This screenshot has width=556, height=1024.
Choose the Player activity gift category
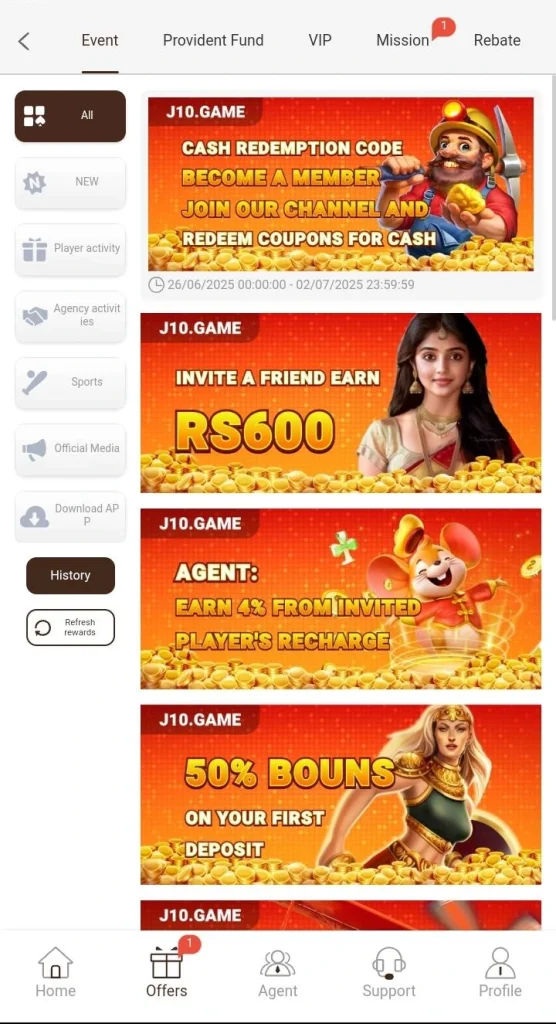tap(71, 249)
